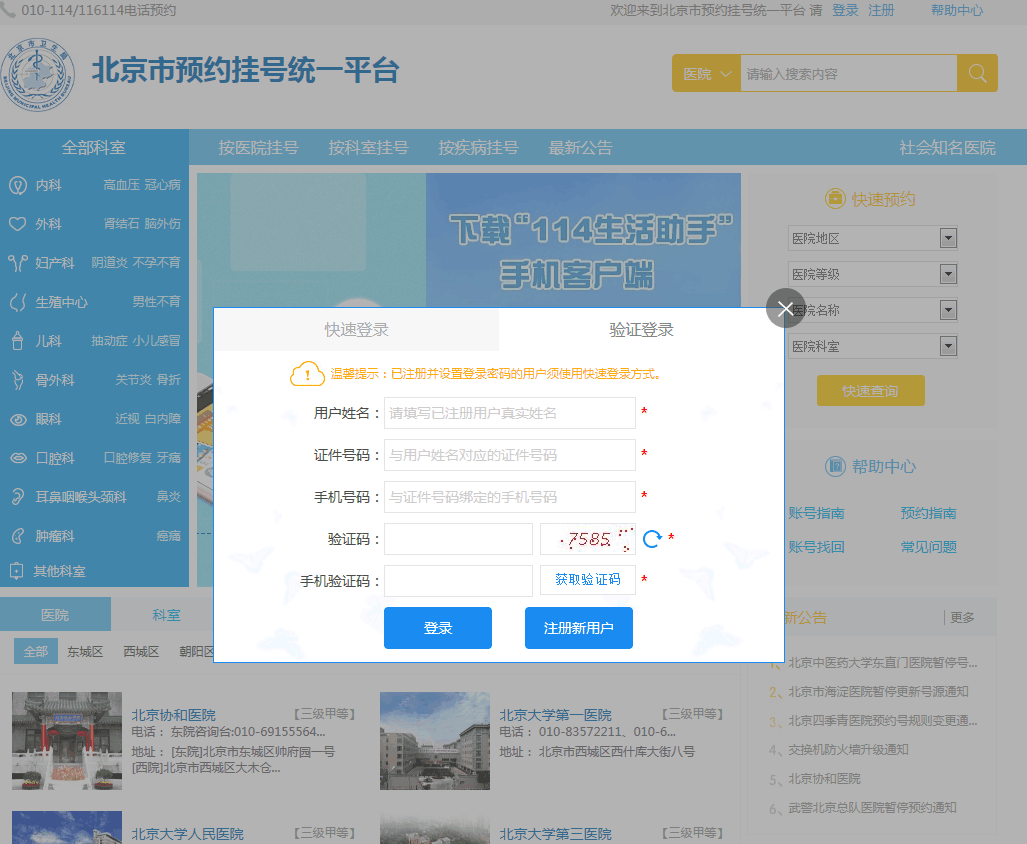
Task: Open 北京协和医院 thumbnail photo
Action: tap(67, 741)
